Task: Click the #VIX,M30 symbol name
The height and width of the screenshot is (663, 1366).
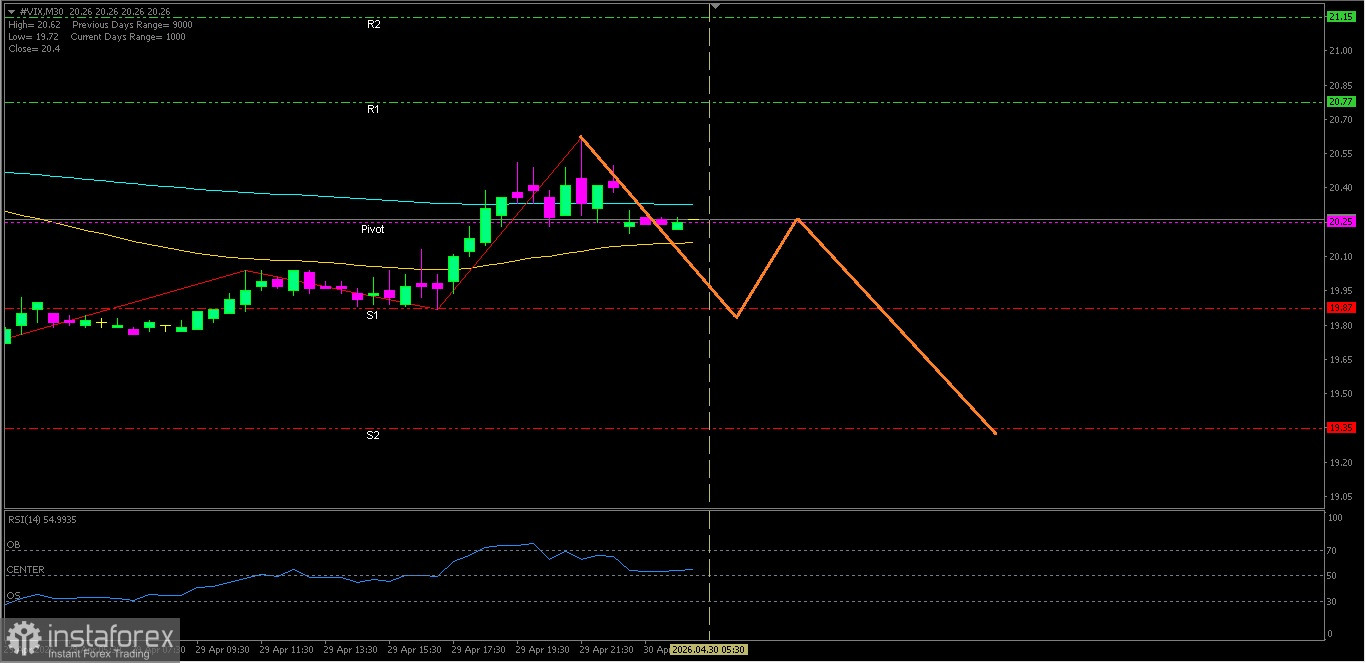Action: 40,12
